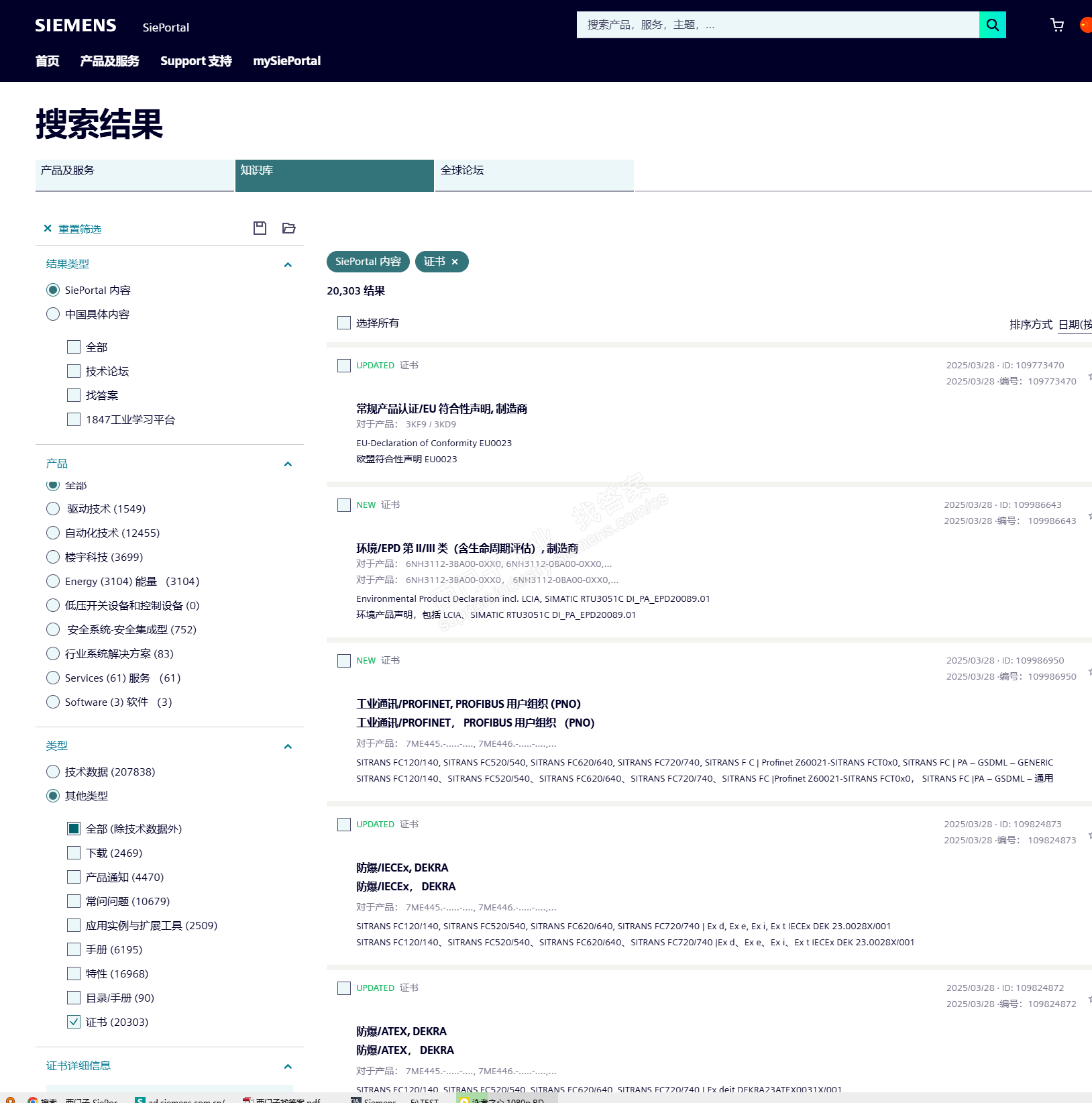1092x1103 pixels.
Task: Click the magnifier search button
Action: pyautogui.click(x=992, y=25)
